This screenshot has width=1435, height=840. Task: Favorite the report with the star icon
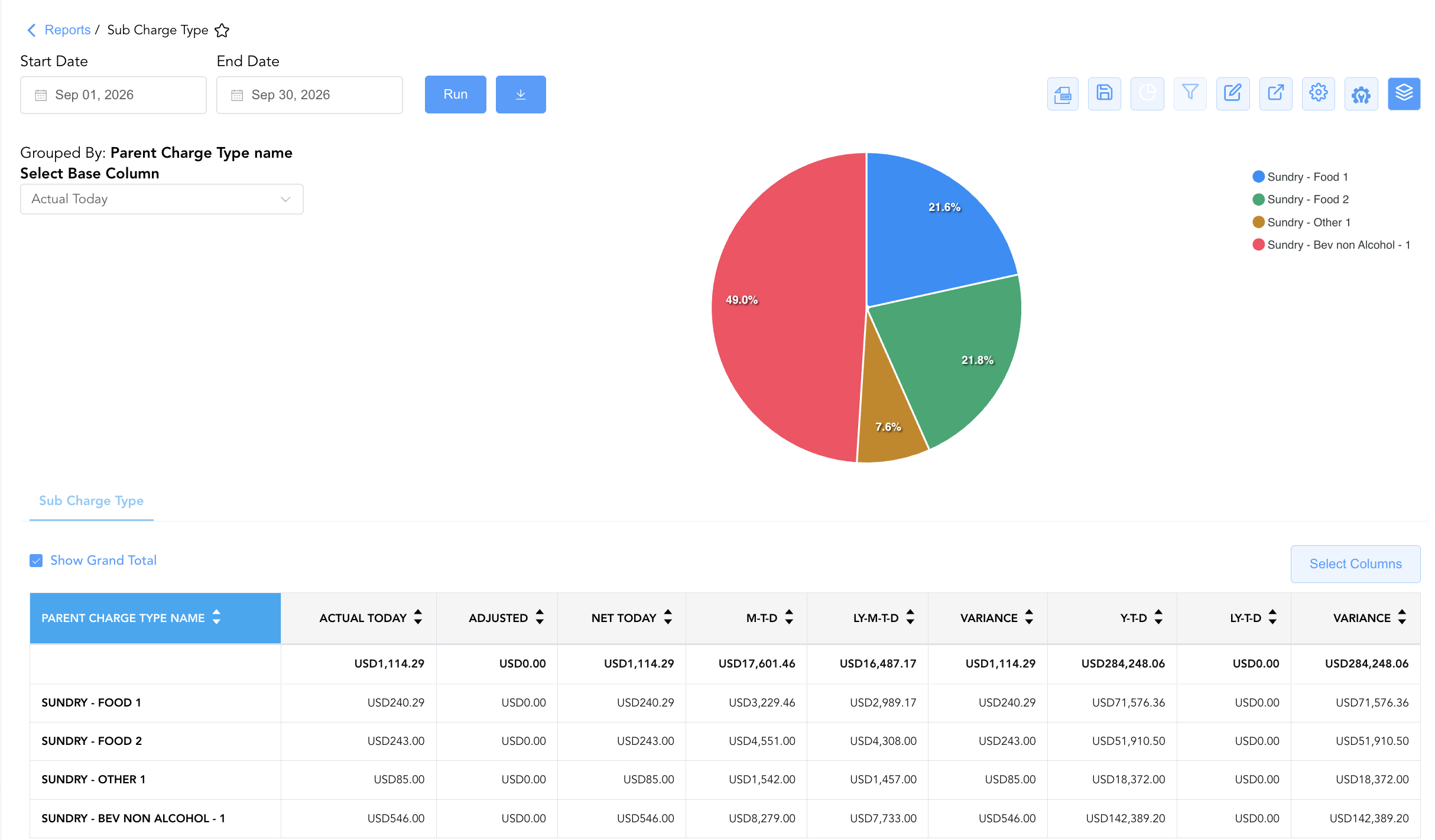pyautogui.click(x=222, y=30)
